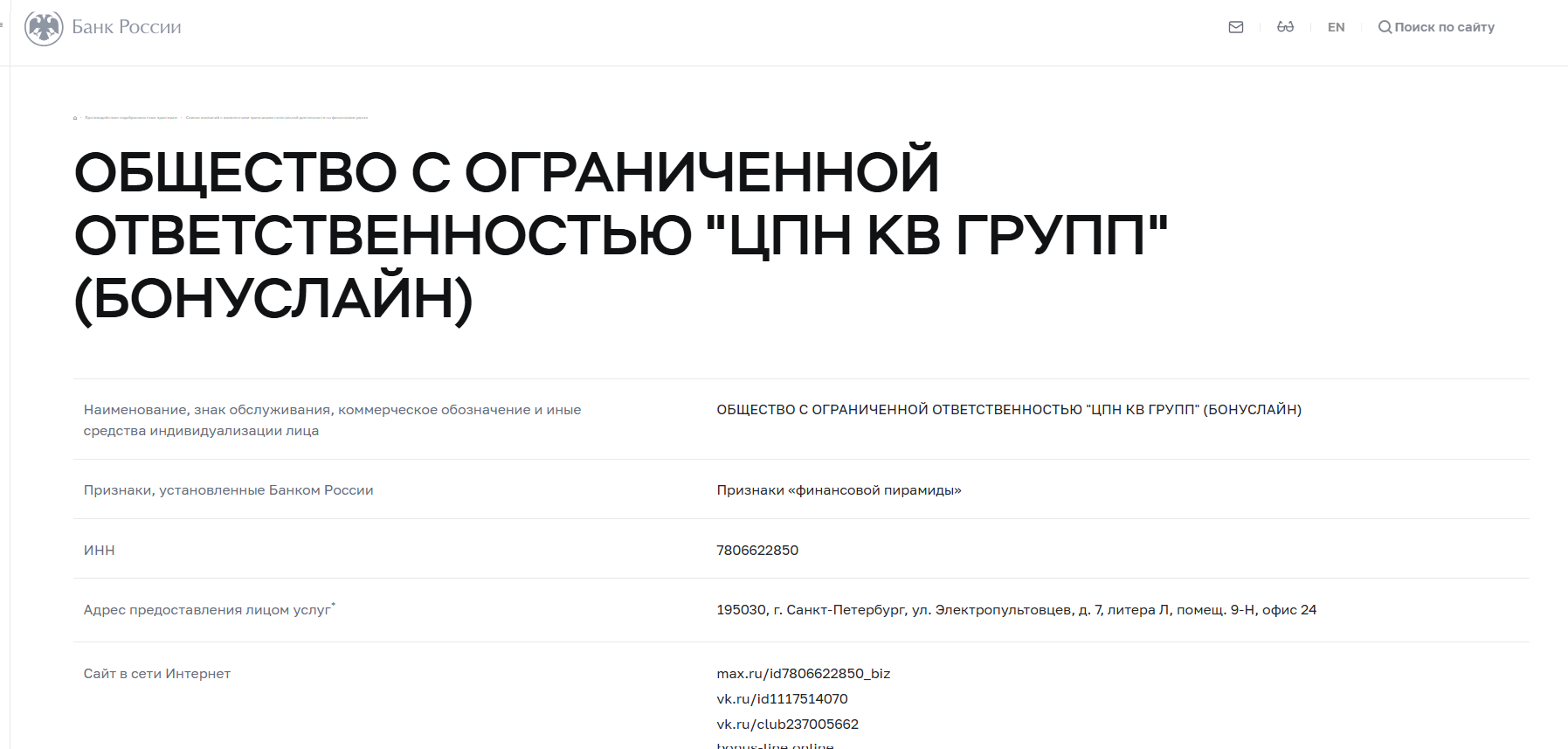Image resolution: width=1568 pixels, height=749 pixels.
Task: Enable the visually impaired glasses icon
Action: click(x=1285, y=27)
